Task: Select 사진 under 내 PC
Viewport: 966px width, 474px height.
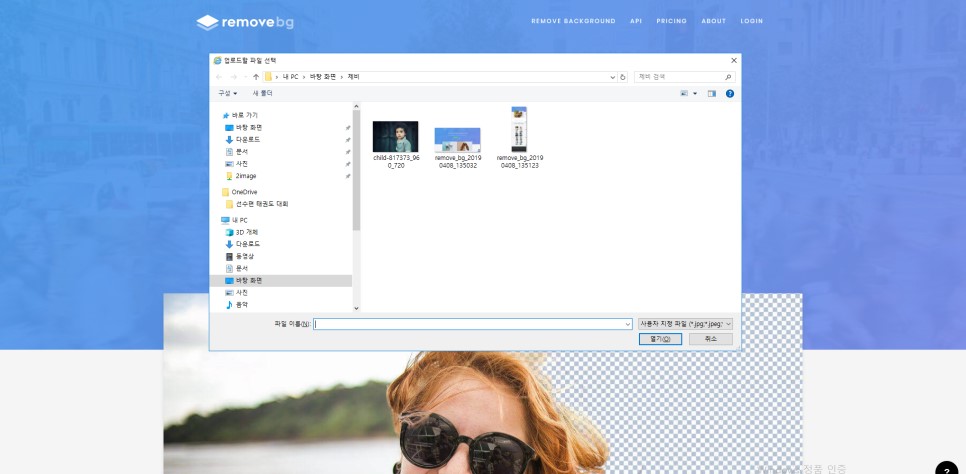Action: pyautogui.click(x=242, y=293)
